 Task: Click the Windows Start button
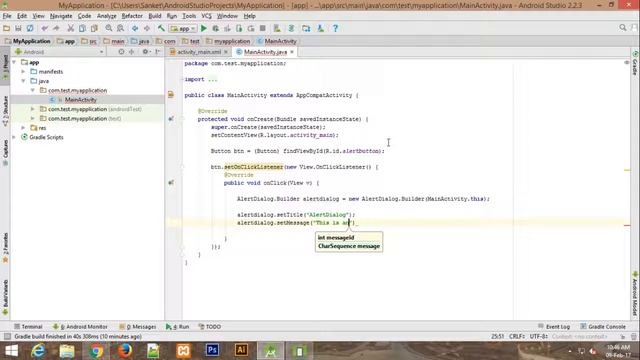pyautogui.click(x=11, y=351)
